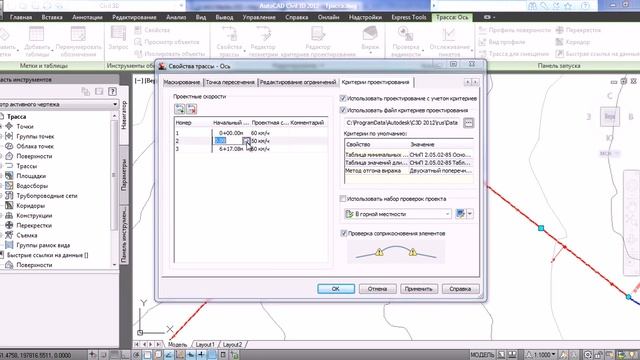Click the OK button
This screenshot has height=360, width=640.
pos(336,289)
